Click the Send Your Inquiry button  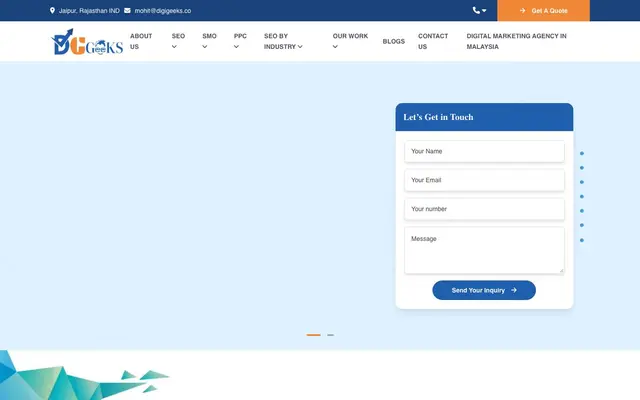484,290
